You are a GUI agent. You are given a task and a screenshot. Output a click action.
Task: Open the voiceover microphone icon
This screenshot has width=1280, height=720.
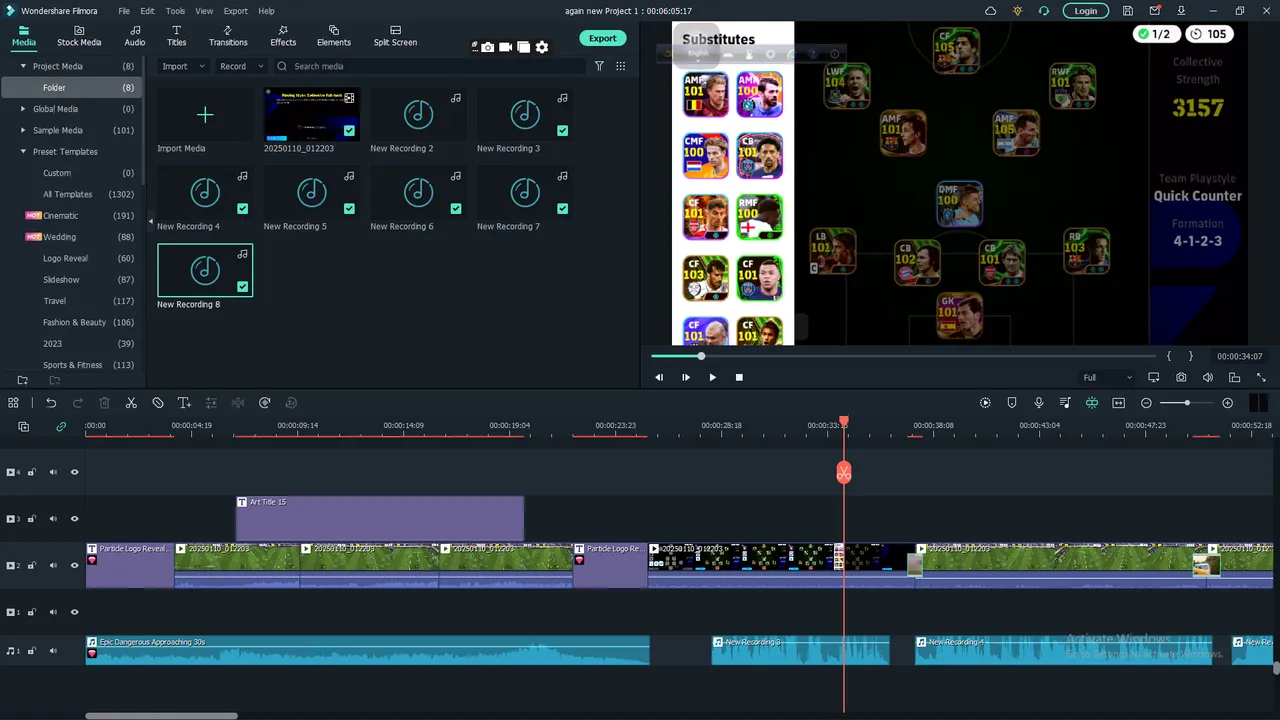pos(1039,403)
